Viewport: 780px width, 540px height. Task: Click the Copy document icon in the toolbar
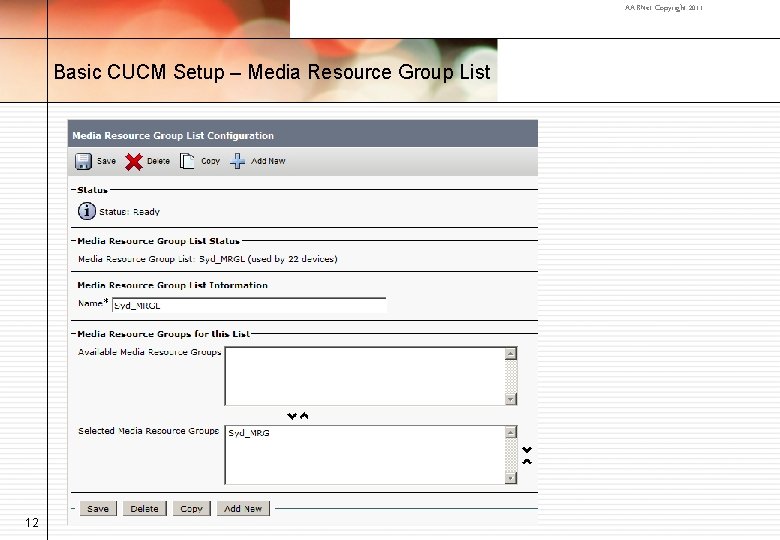(187, 161)
